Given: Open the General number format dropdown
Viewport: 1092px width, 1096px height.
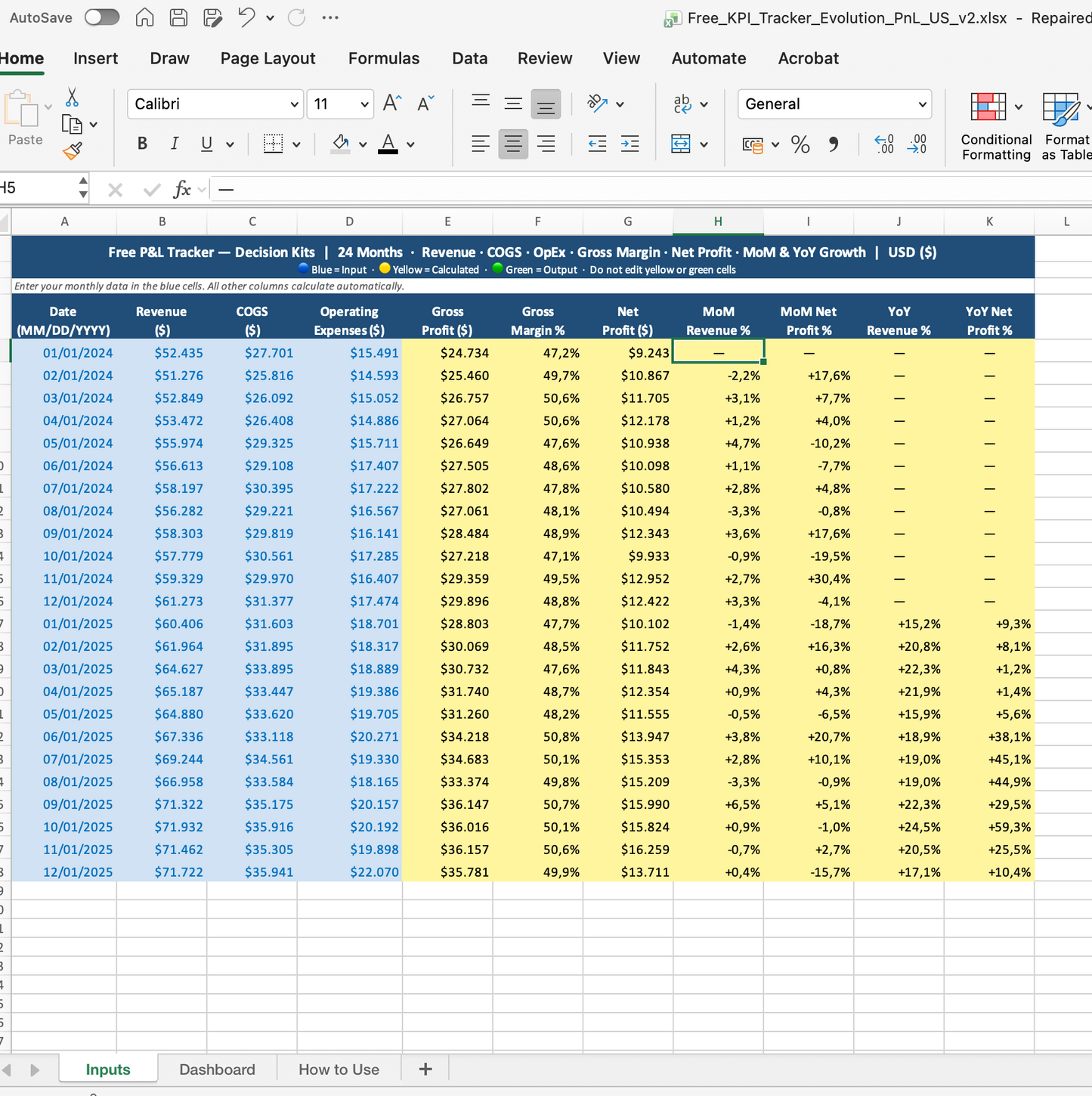Looking at the screenshot, I should [x=921, y=104].
